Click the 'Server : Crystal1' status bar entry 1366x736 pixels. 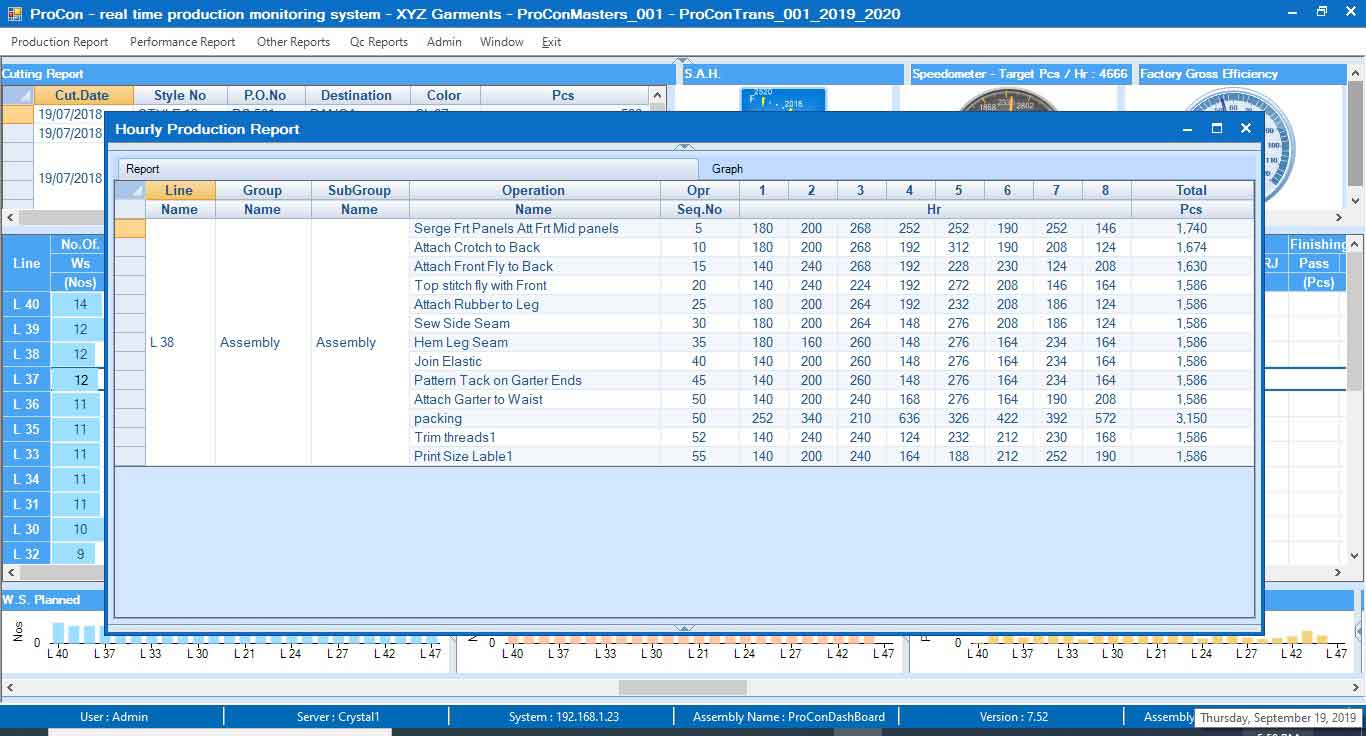click(x=338, y=717)
